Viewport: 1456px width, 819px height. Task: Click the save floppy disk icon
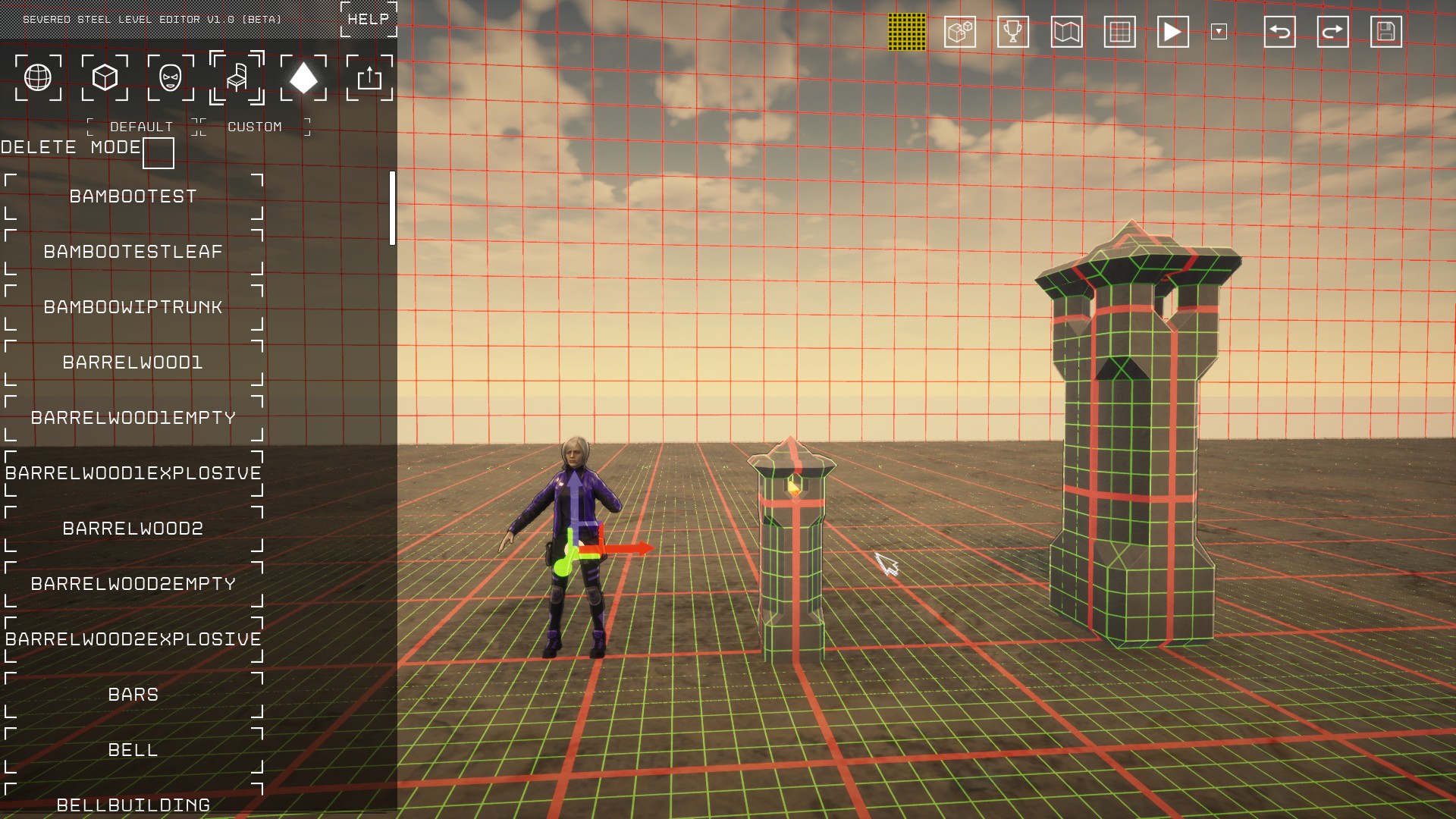pos(1385,32)
